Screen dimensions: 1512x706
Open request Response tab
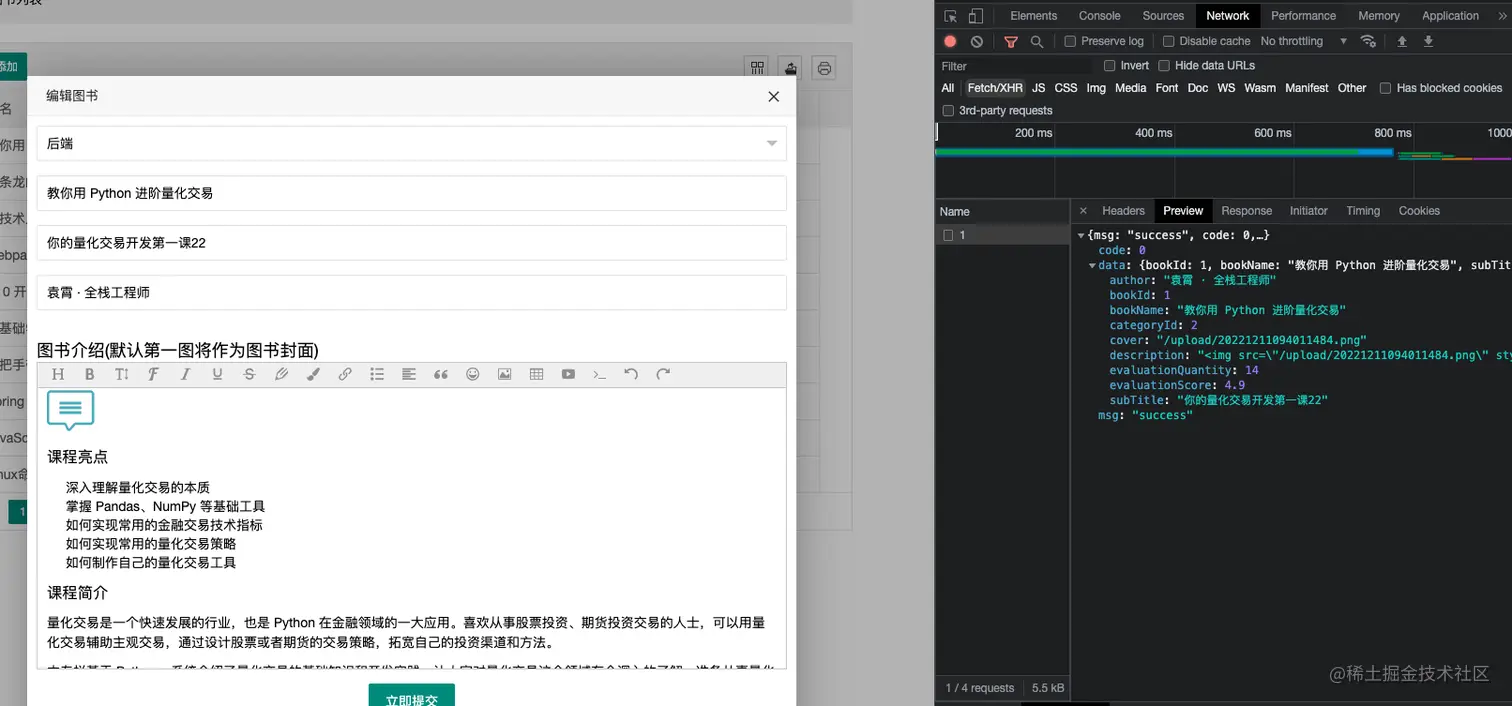click(x=1246, y=211)
